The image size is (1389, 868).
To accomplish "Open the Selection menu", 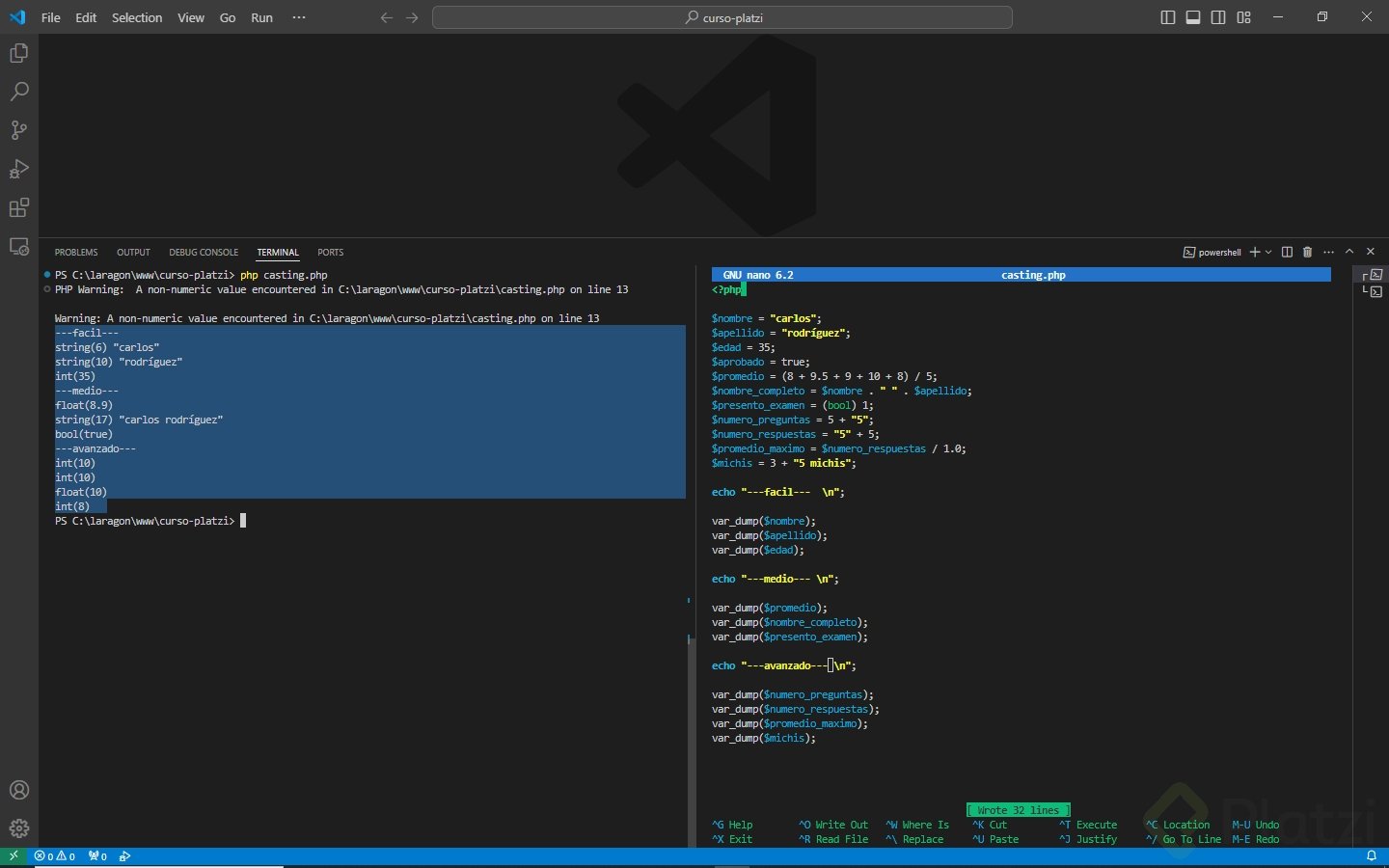I will tap(137, 17).
